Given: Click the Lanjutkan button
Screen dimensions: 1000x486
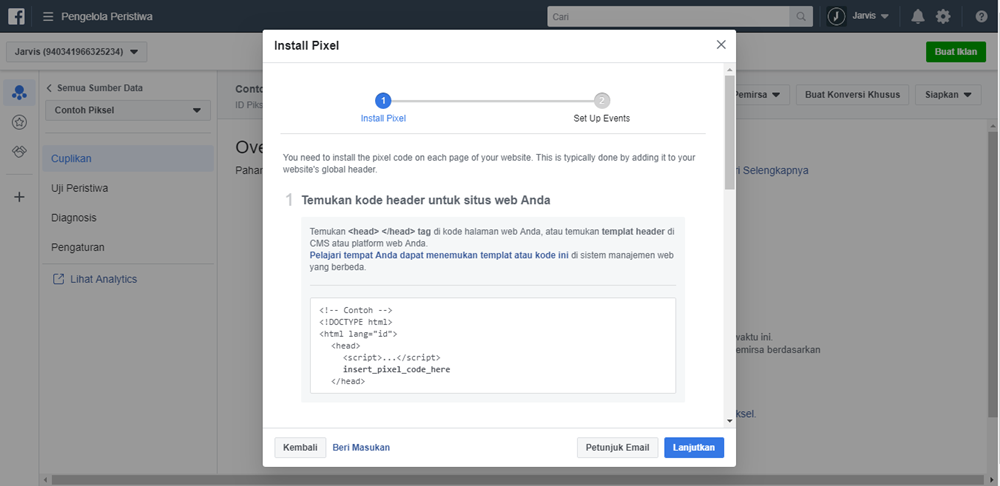Looking at the screenshot, I should pos(694,447).
